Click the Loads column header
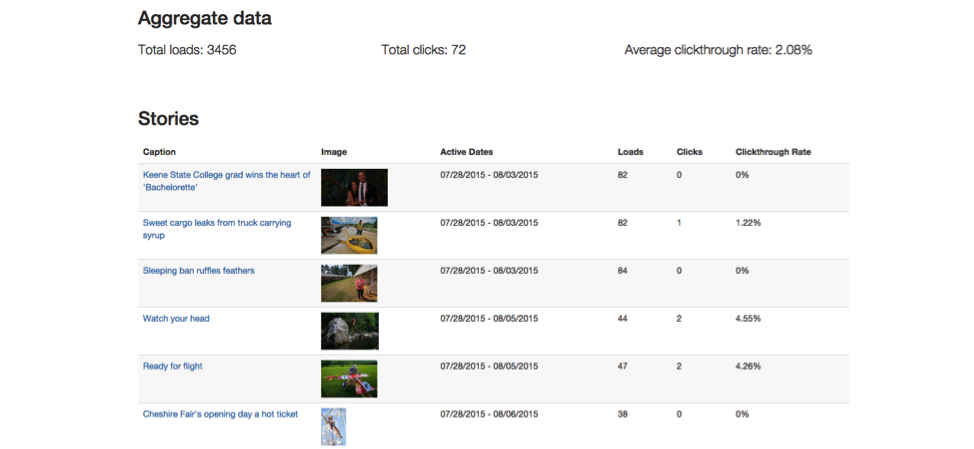974x449 pixels. 630,152
